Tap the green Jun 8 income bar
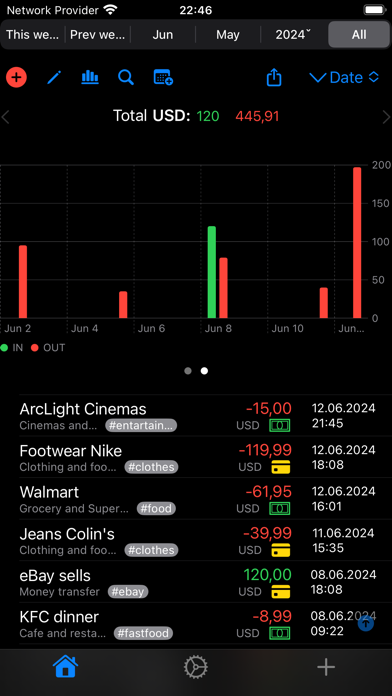Image resolution: width=392 pixels, height=696 pixels. coord(212,272)
